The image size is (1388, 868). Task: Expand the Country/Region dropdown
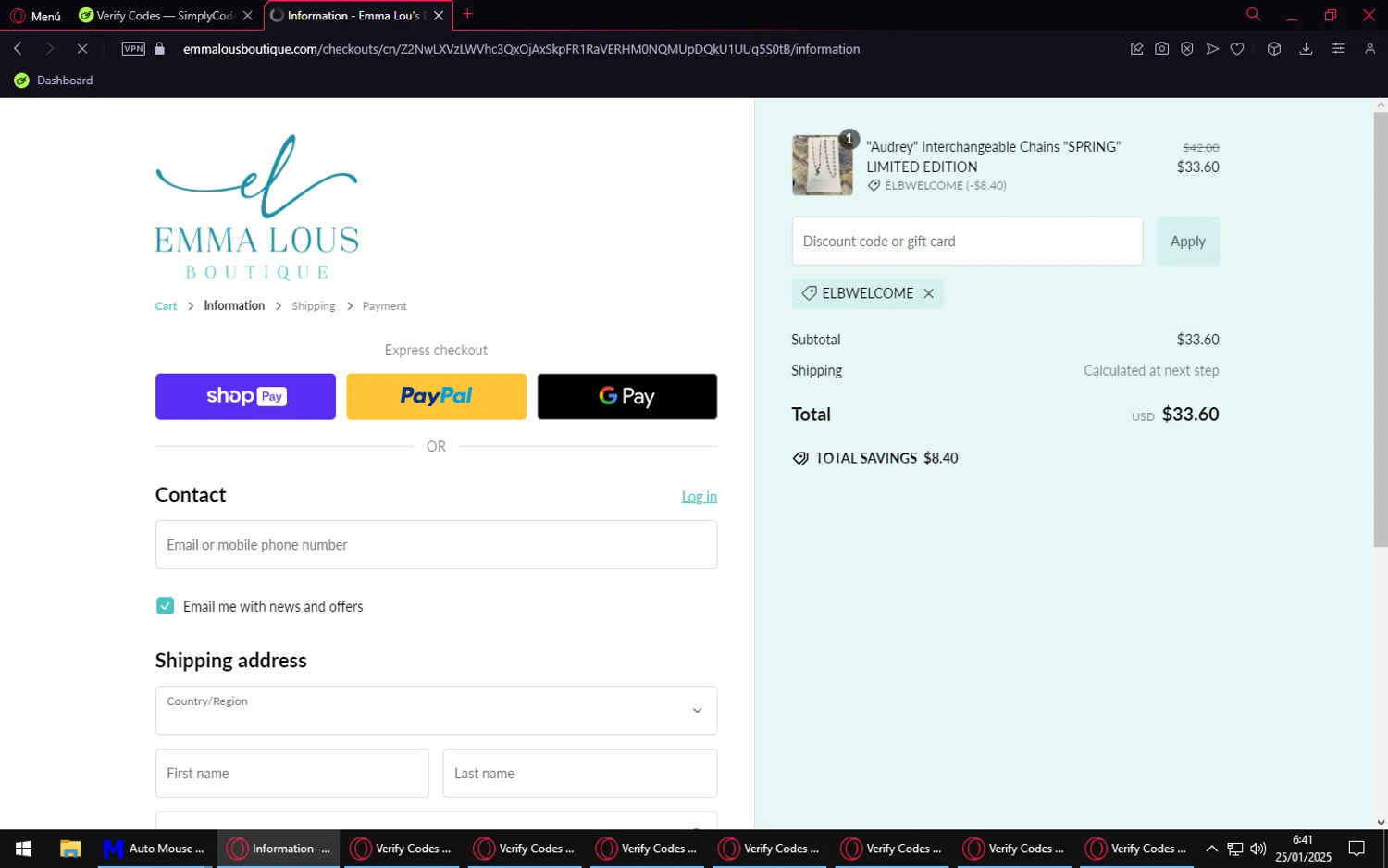pos(436,710)
